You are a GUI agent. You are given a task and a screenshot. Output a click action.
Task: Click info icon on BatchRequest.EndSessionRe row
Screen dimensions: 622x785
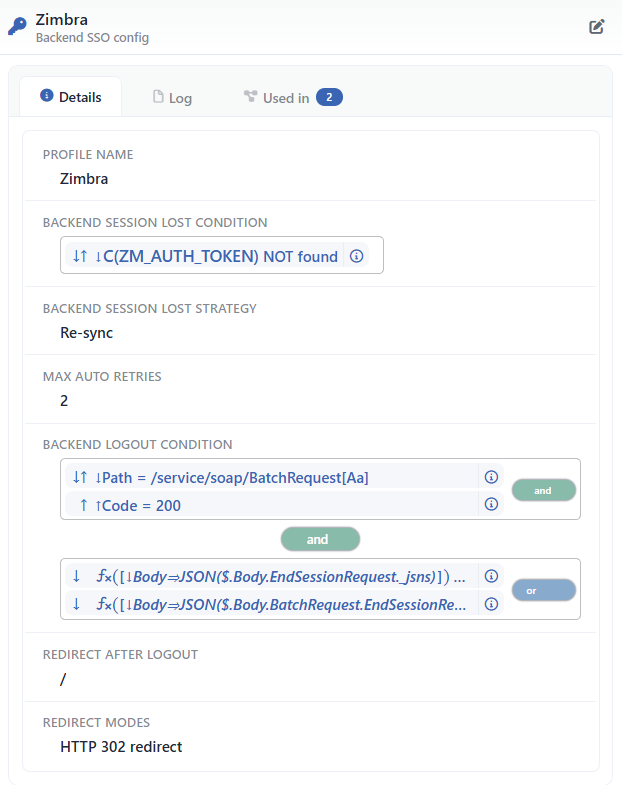tap(491, 604)
